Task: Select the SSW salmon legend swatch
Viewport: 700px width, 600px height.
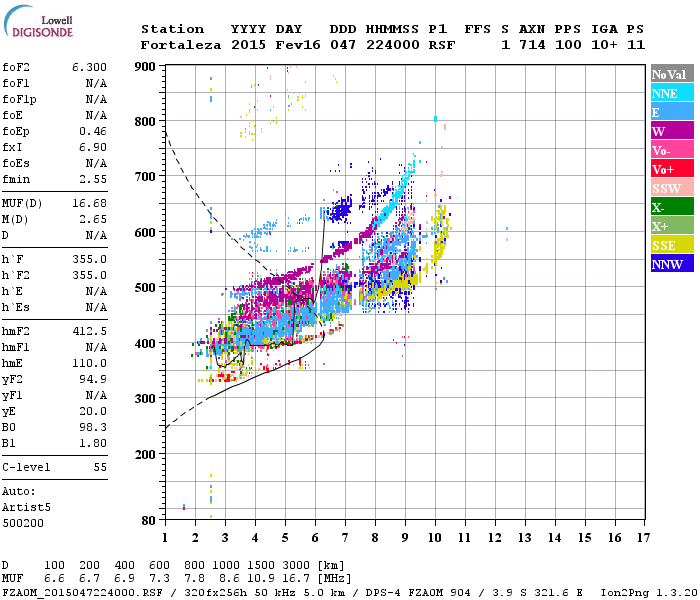Action: click(x=672, y=188)
